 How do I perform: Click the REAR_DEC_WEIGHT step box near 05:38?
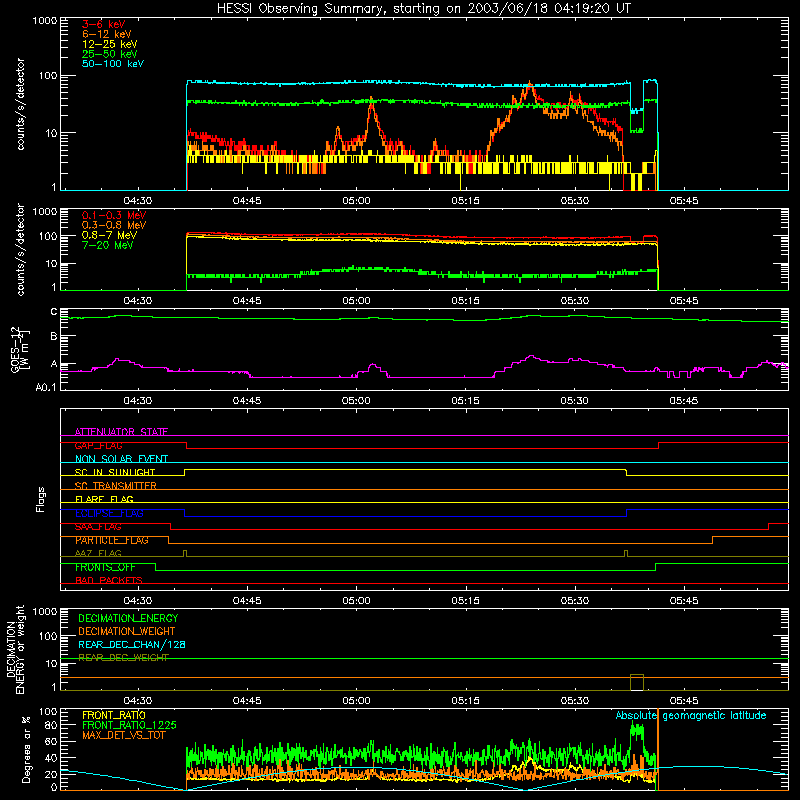point(637,682)
